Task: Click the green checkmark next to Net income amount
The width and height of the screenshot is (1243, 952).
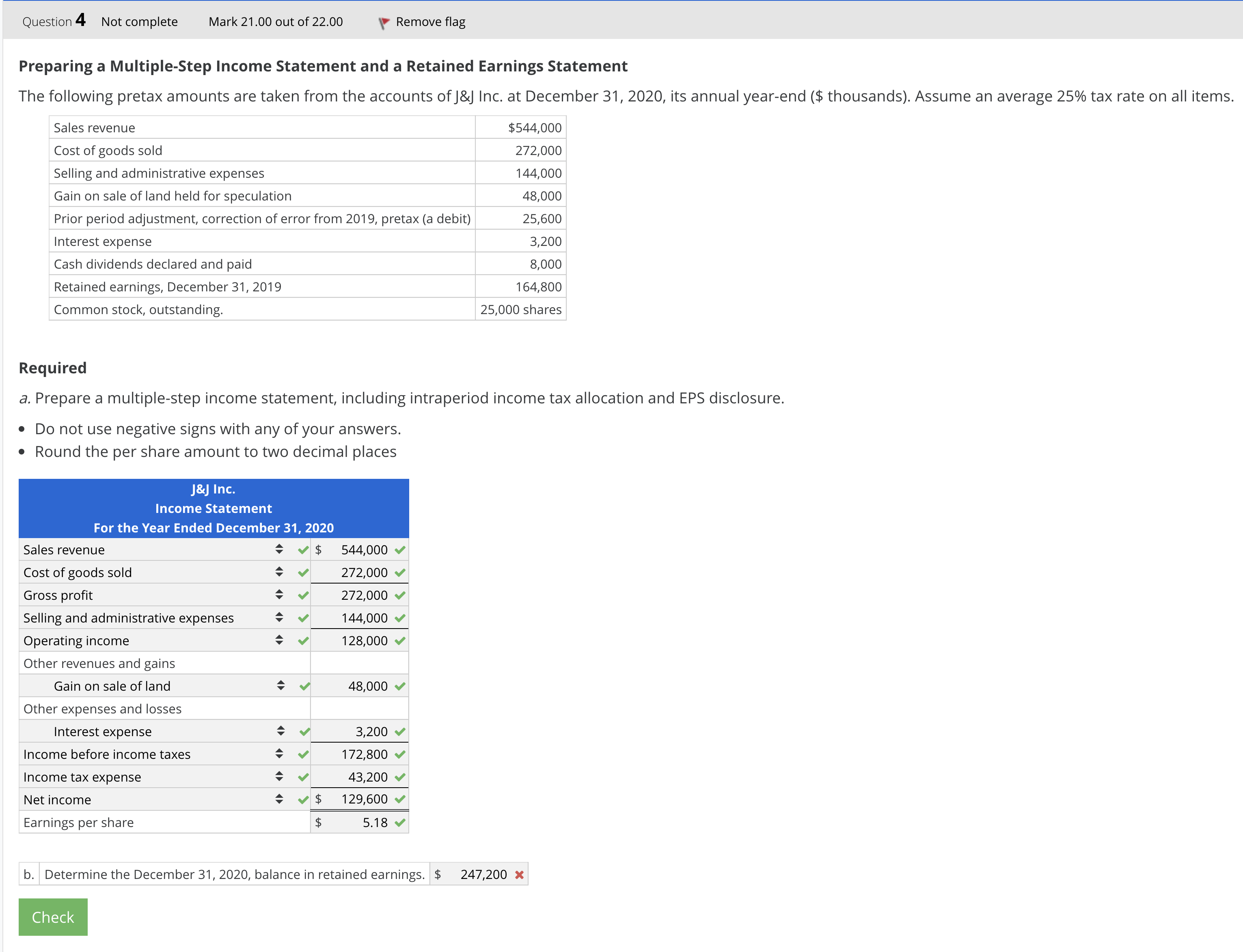Action: tap(401, 799)
